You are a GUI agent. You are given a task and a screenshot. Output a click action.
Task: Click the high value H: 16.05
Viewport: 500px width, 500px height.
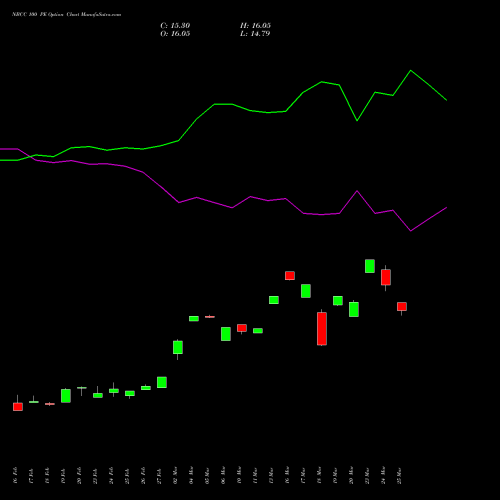[x=255, y=26]
